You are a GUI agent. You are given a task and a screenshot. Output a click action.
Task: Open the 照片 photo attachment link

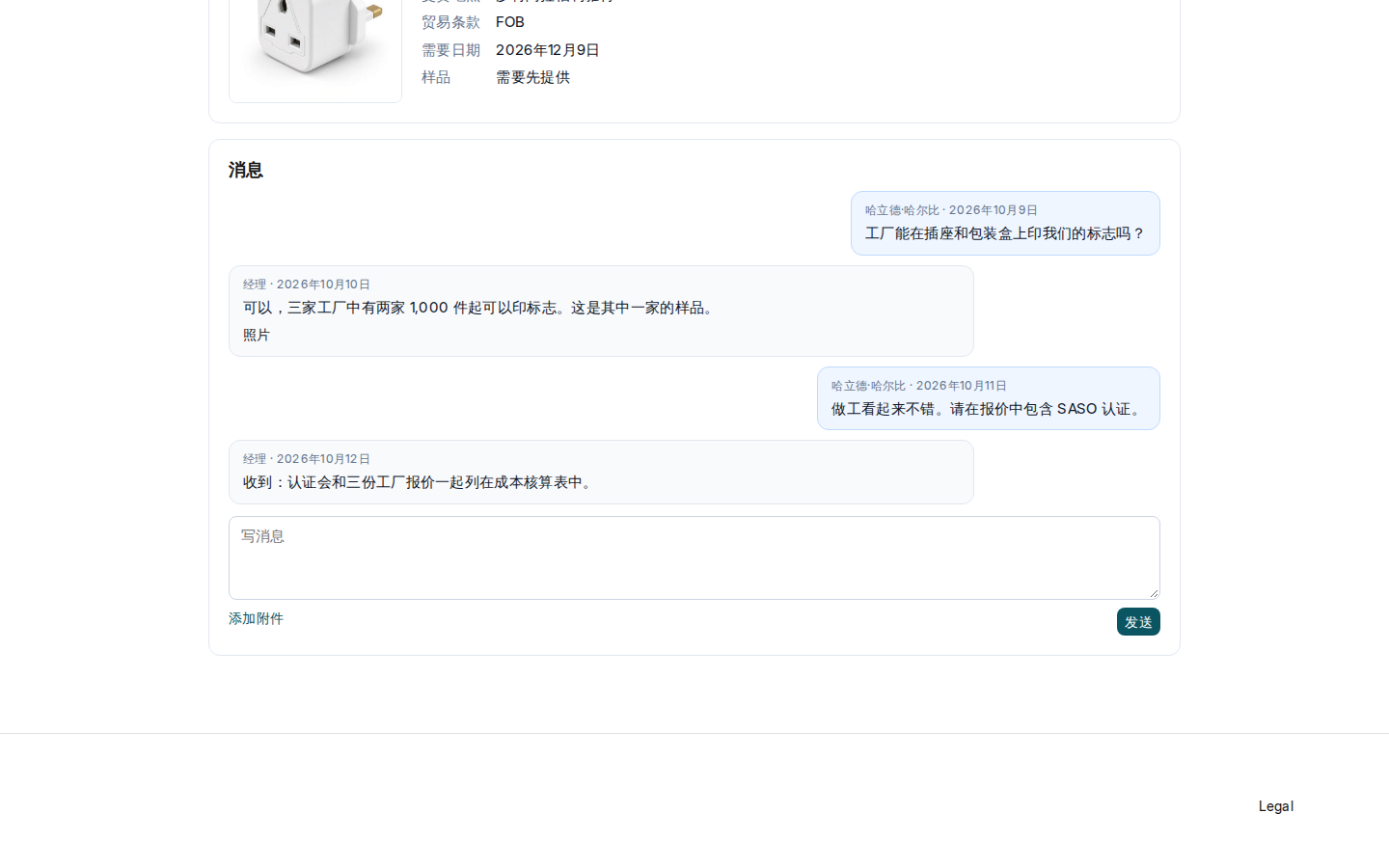tap(257, 335)
